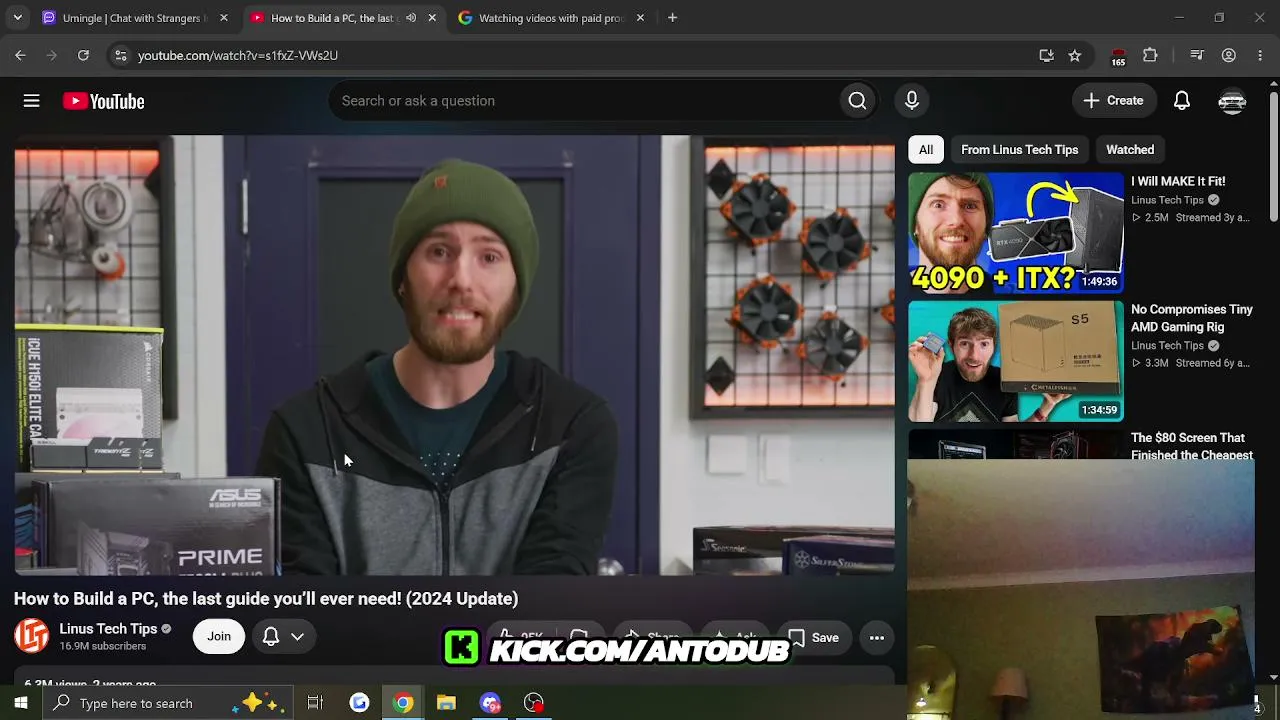1280x720 pixels.
Task: Click the video title heading text
Action: coord(266,599)
